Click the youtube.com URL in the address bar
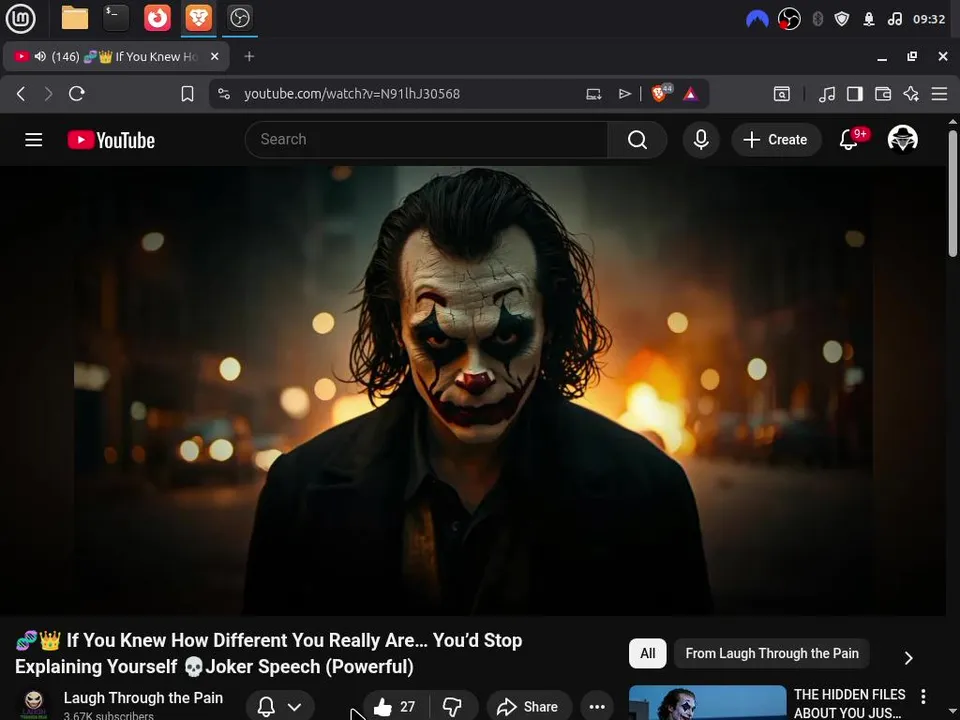Screen dimensions: 960x720 [x=352, y=94]
